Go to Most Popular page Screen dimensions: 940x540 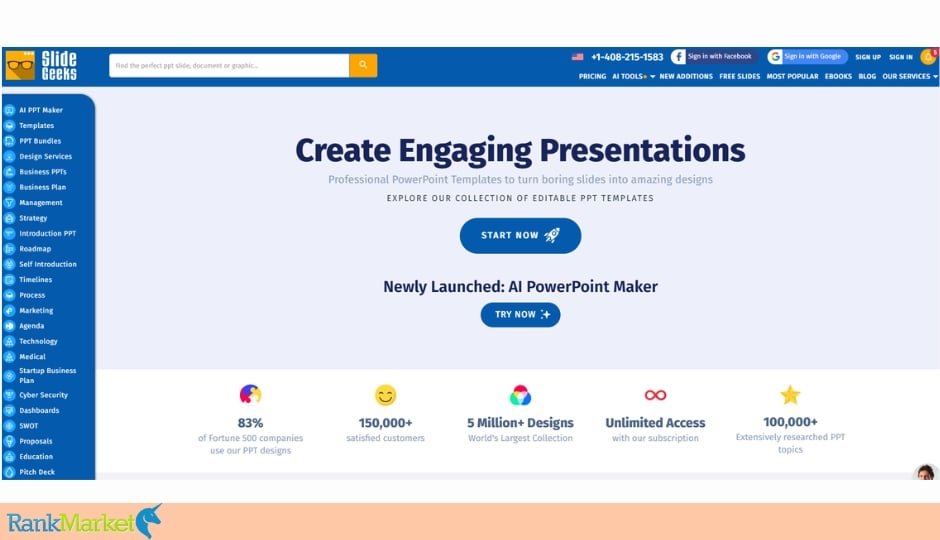[793, 77]
